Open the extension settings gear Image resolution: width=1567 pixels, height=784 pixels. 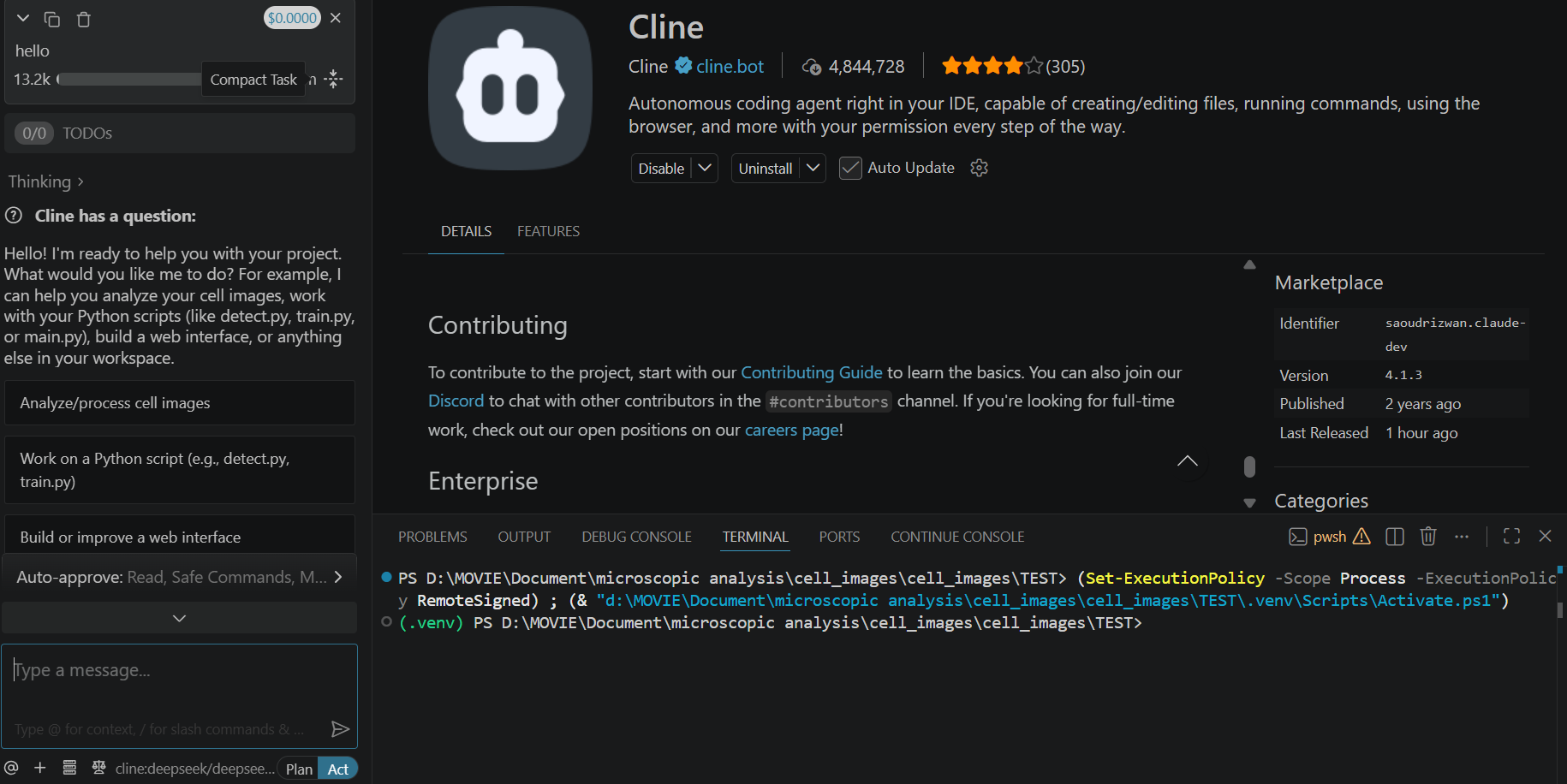click(x=980, y=168)
